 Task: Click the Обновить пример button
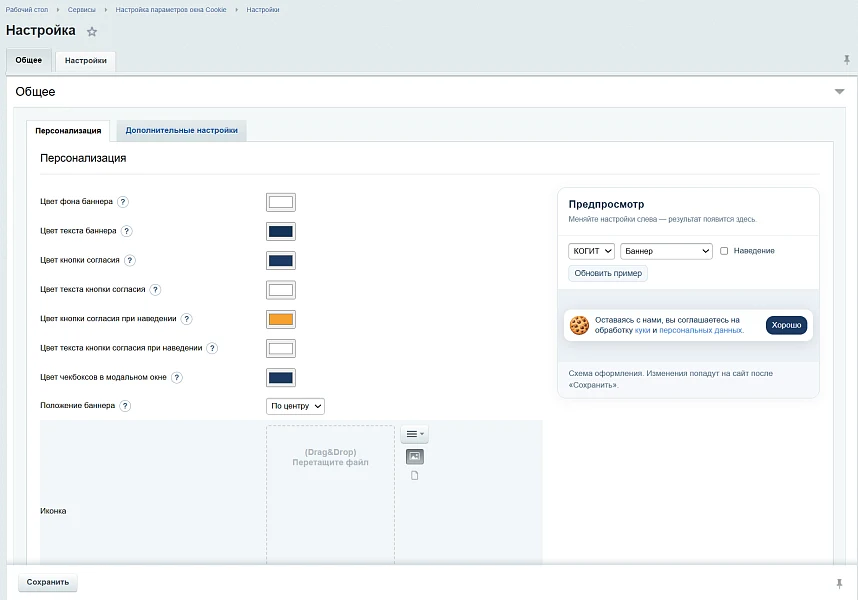(x=608, y=273)
